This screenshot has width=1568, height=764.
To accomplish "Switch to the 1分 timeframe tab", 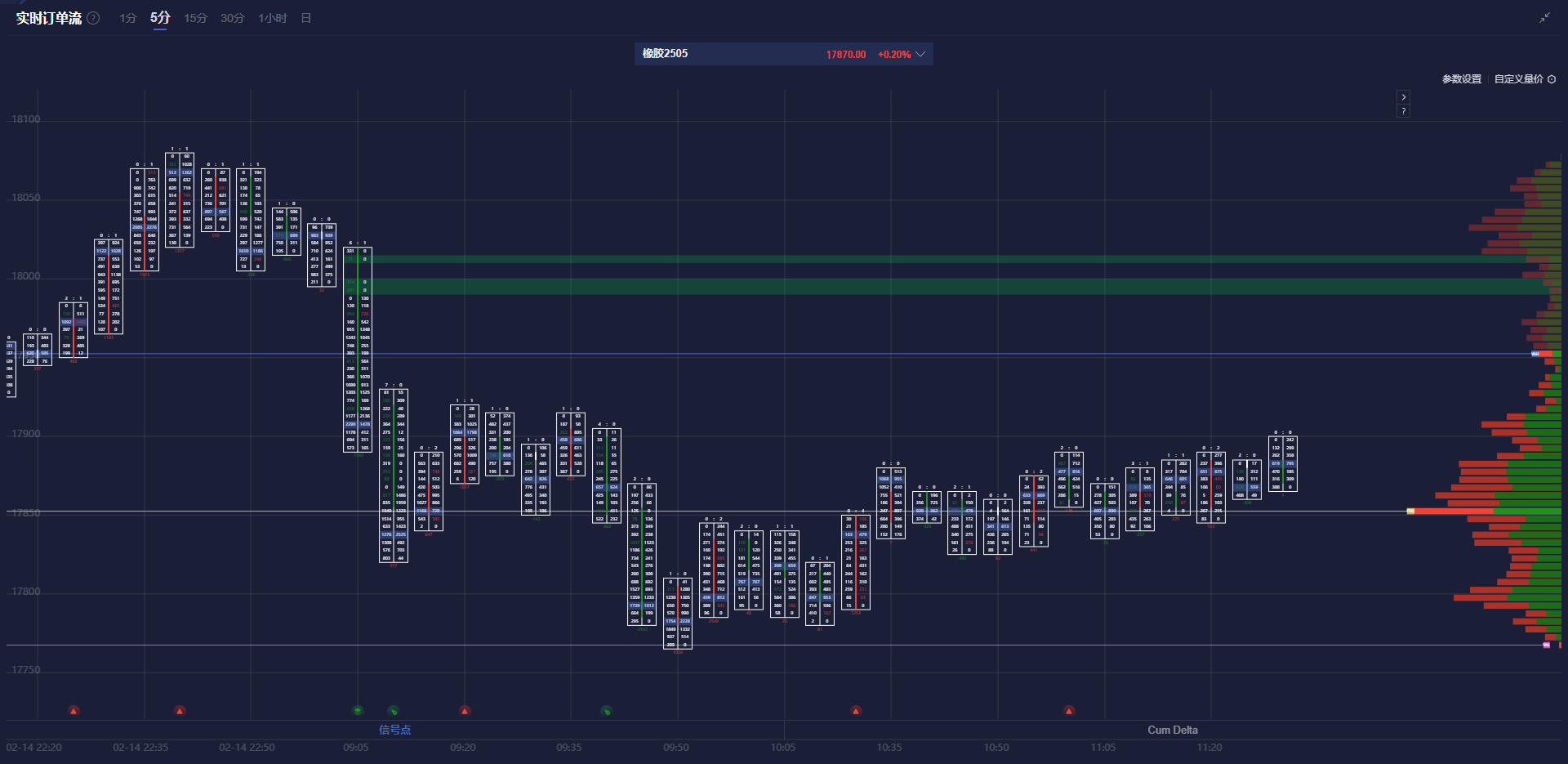I will (127, 17).
